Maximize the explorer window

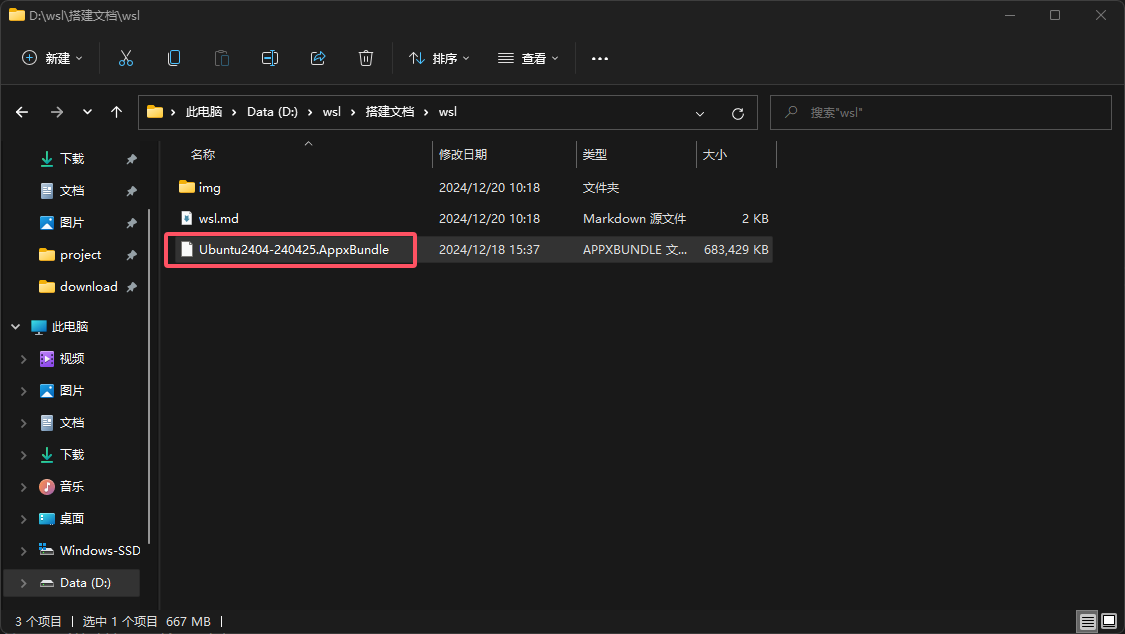[1055, 15]
